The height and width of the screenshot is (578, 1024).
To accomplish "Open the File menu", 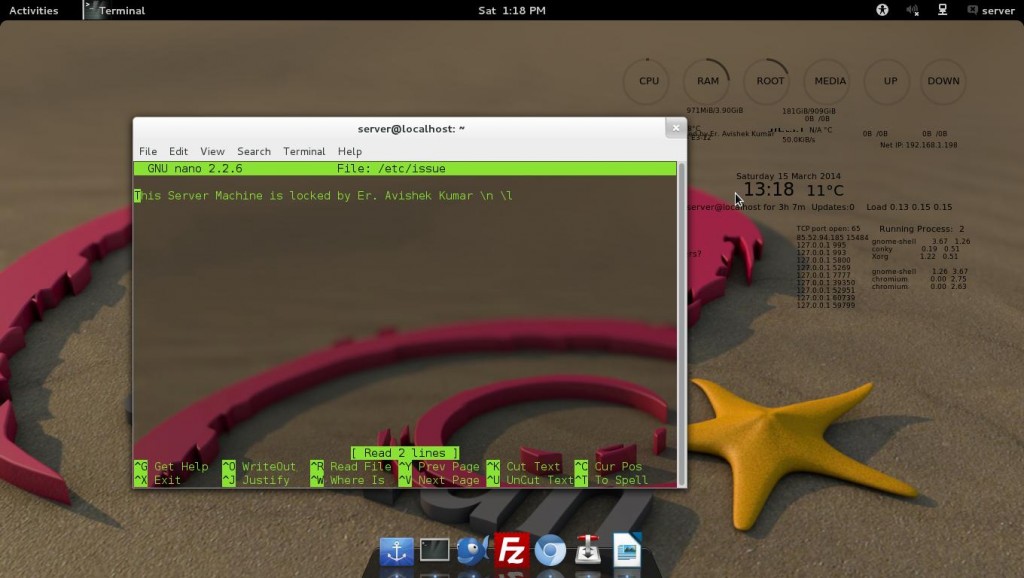I will tap(147, 151).
